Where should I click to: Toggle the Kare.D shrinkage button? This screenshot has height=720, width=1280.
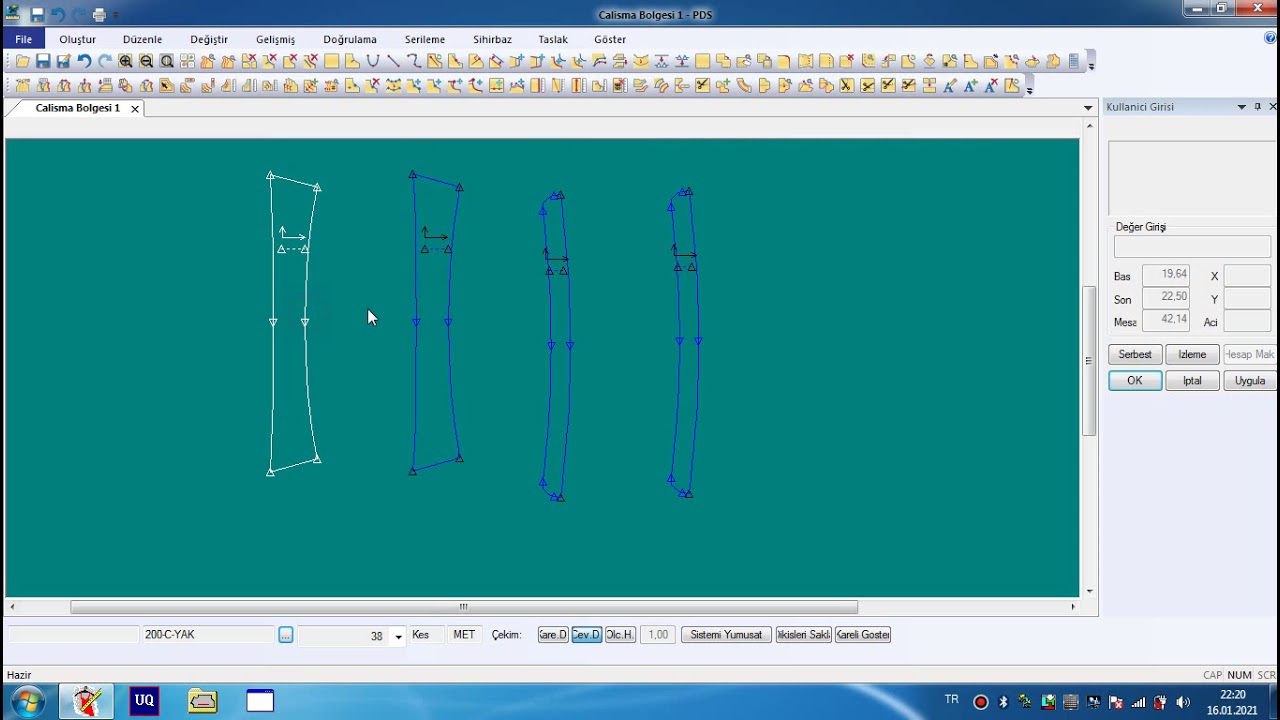[x=553, y=635]
